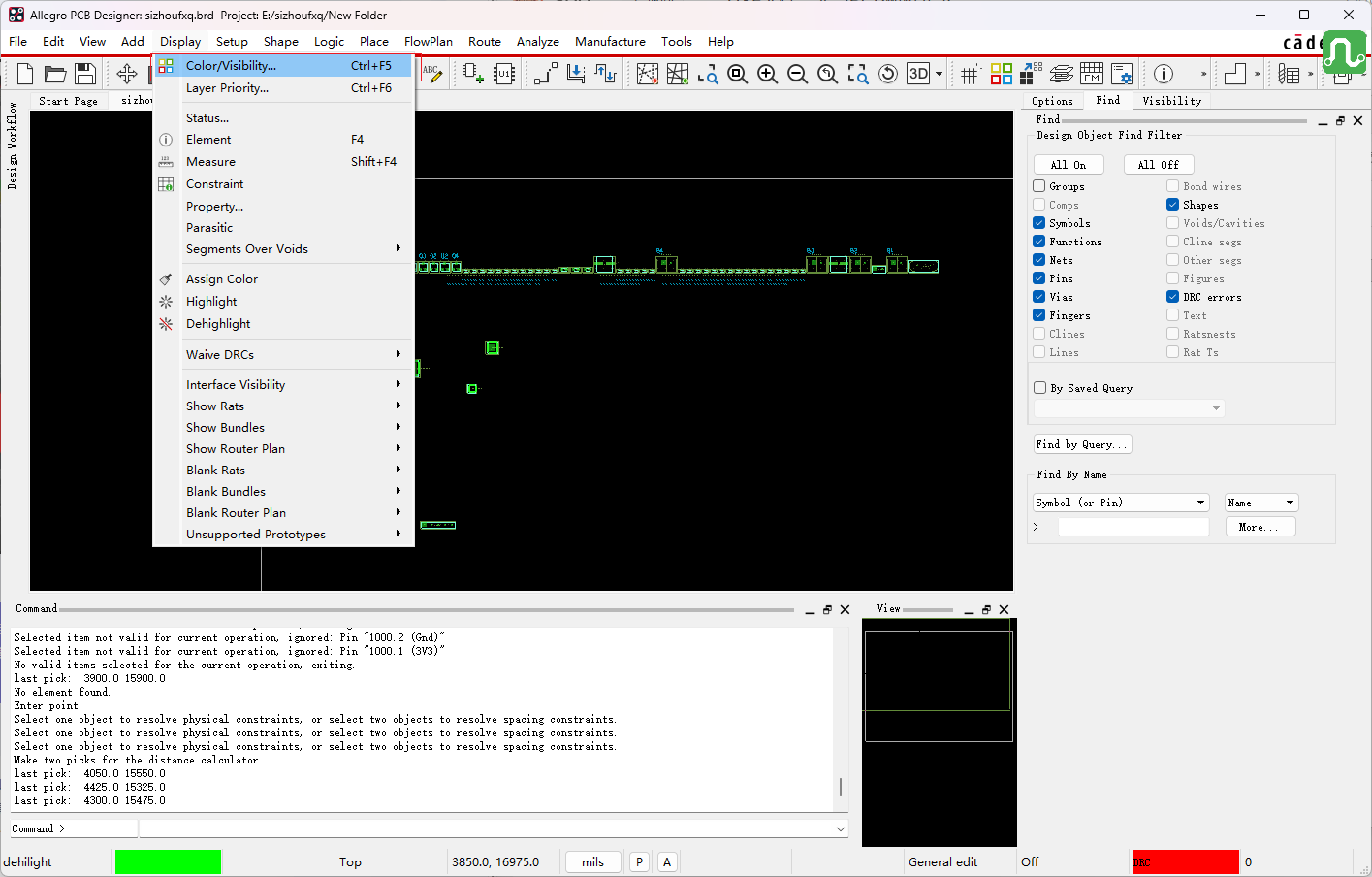This screenshot has width=1372, height=877.
Task: Toggle the grid display icon
Action: click(x=970, y=74)
